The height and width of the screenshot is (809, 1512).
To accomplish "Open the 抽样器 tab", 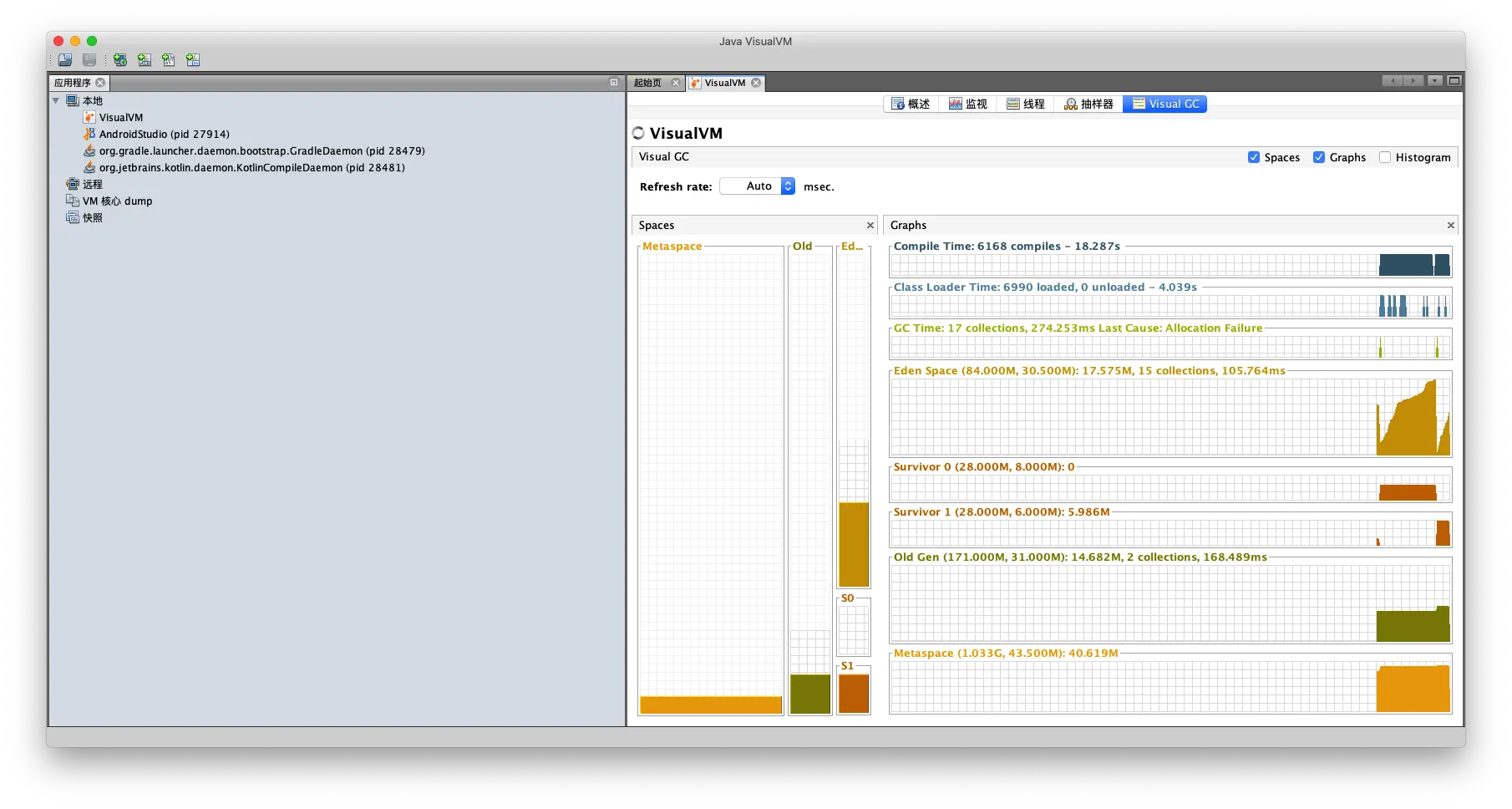I will point(1088,104).
